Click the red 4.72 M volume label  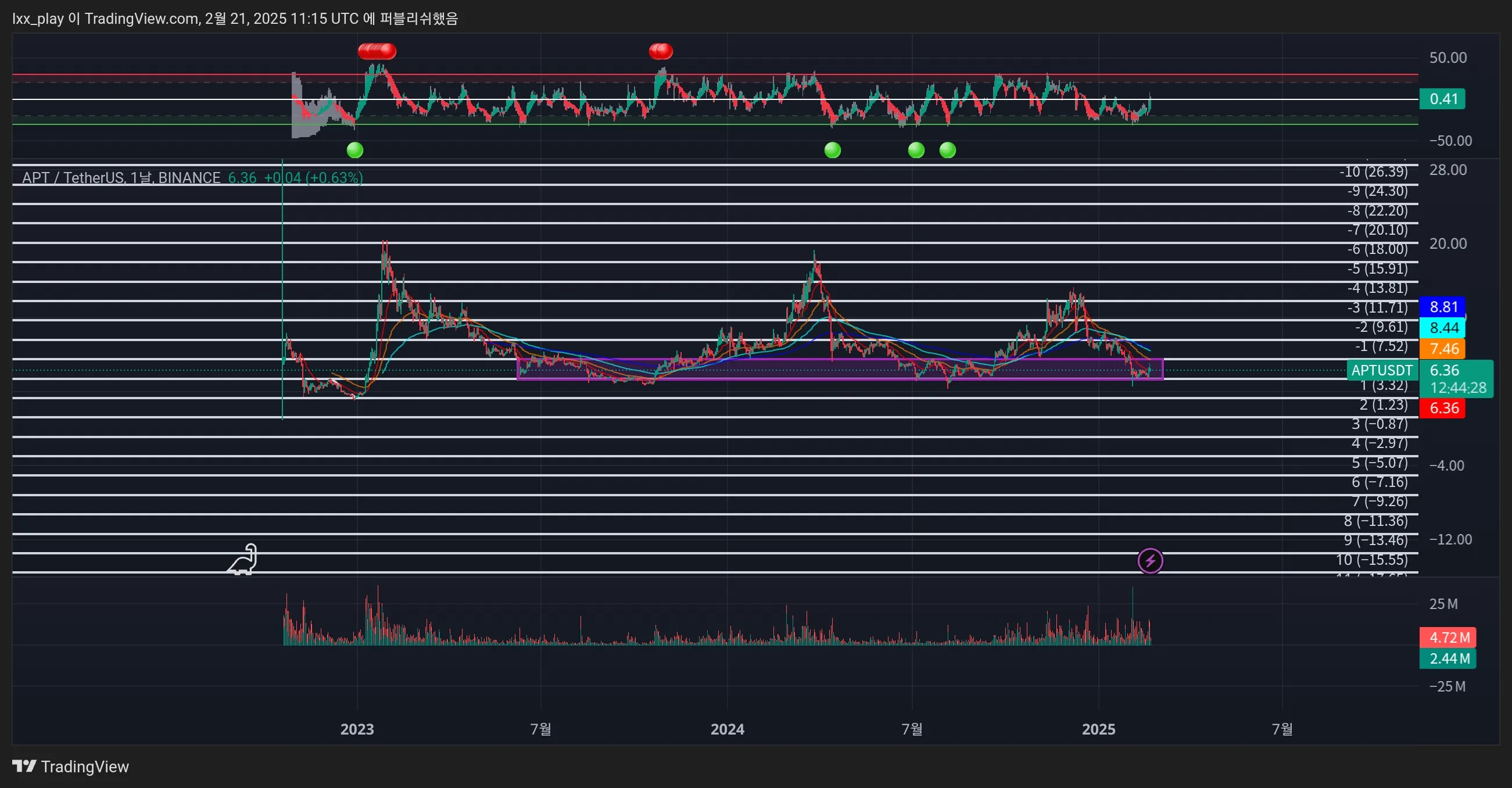tap(1448, 637)
